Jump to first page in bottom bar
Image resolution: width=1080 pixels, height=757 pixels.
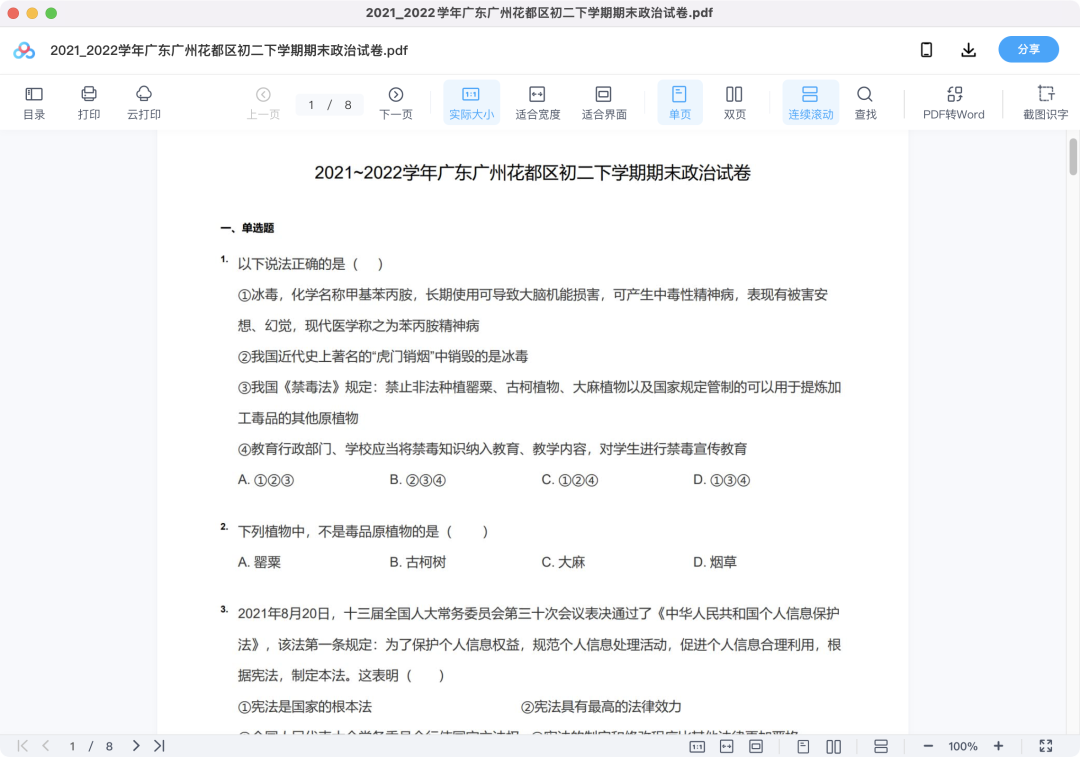(23, 746)
